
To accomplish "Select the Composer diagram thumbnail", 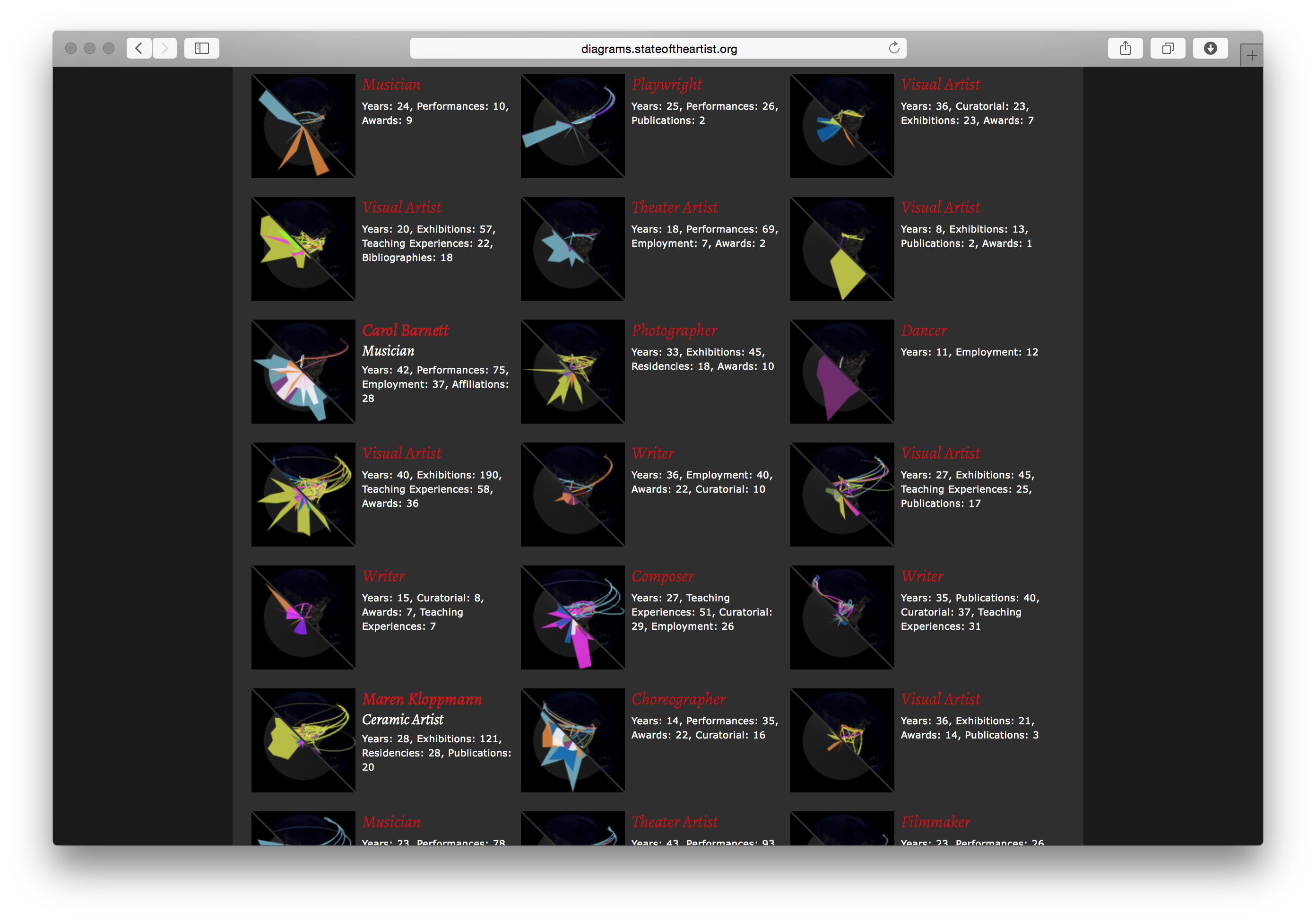I will (x=572, y=617).
